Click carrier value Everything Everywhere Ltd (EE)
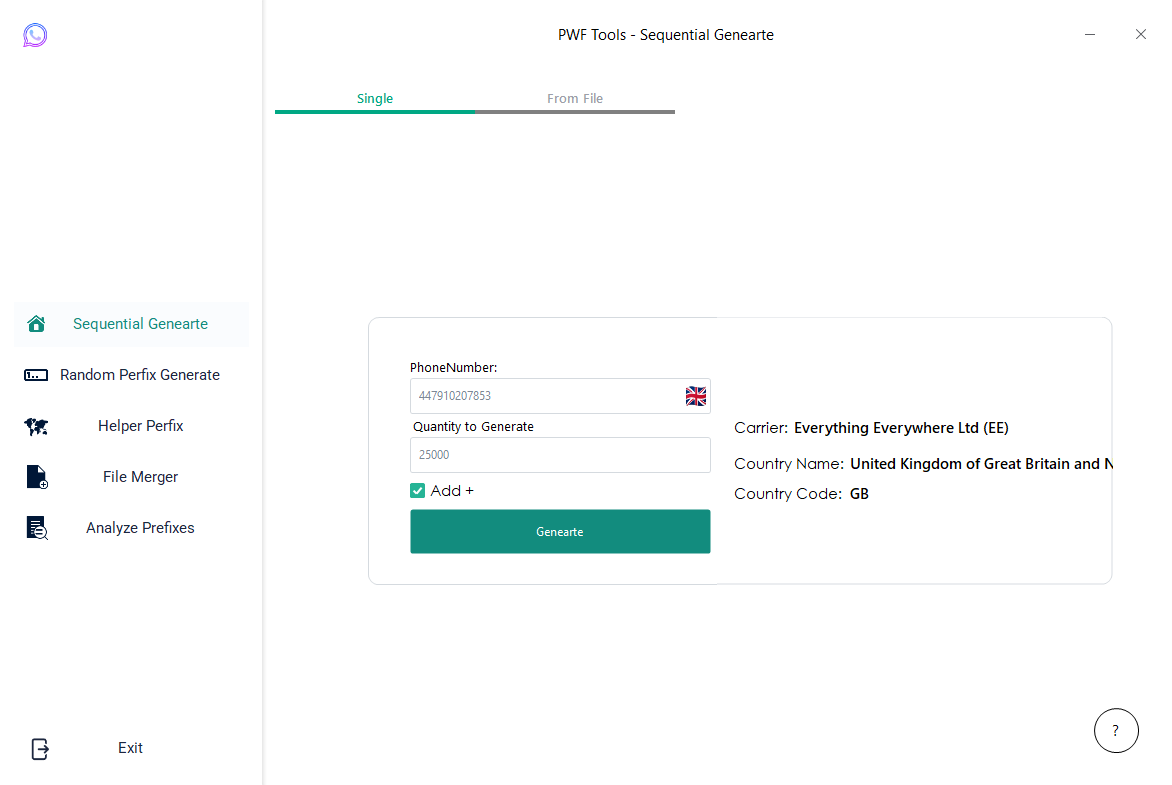 901,428
